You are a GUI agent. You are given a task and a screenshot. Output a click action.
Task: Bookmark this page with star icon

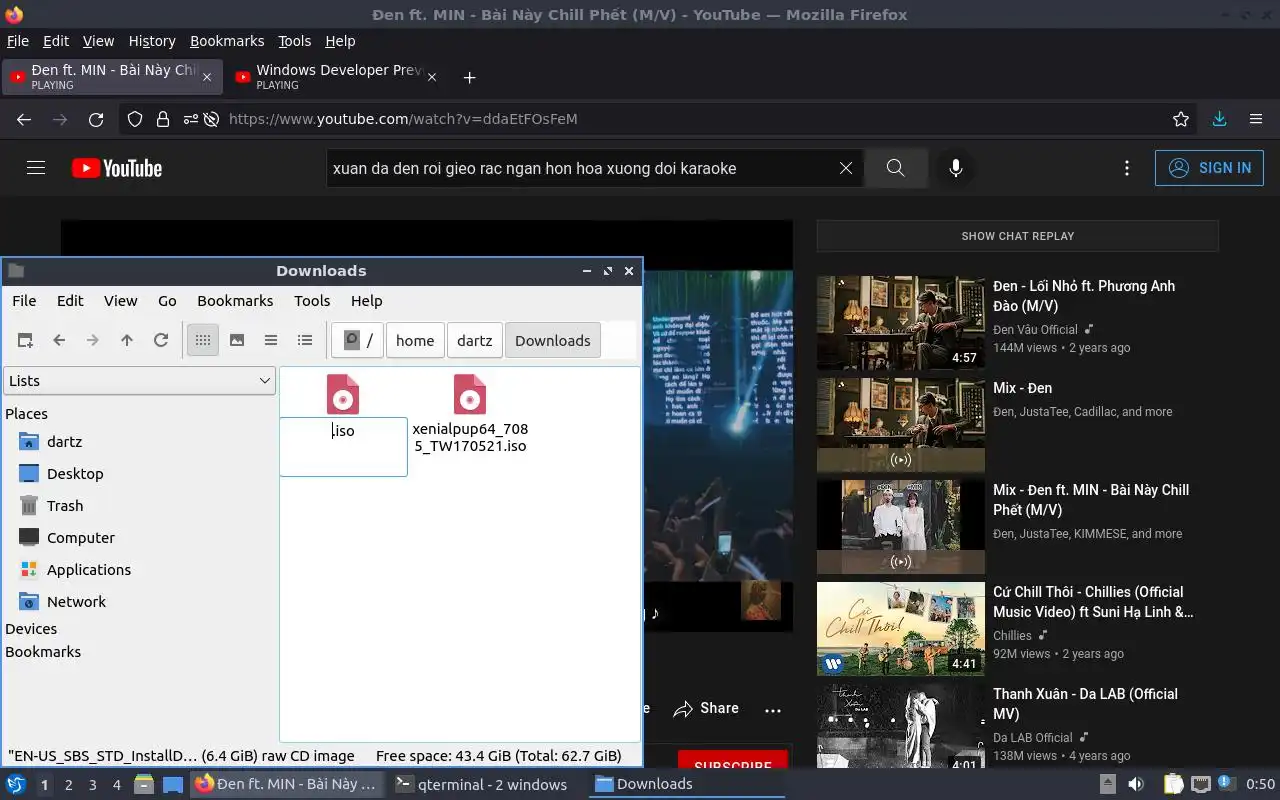[x=1181, y=119]
